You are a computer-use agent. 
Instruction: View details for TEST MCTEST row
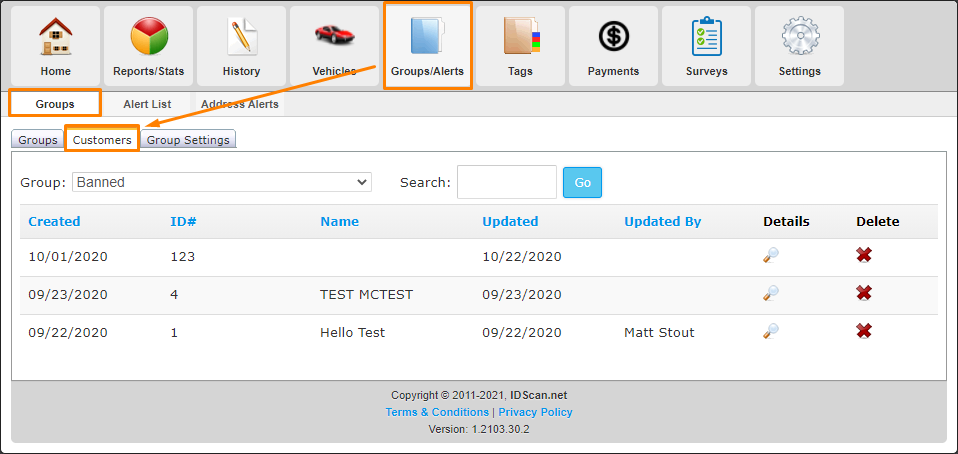pos(771,293)
